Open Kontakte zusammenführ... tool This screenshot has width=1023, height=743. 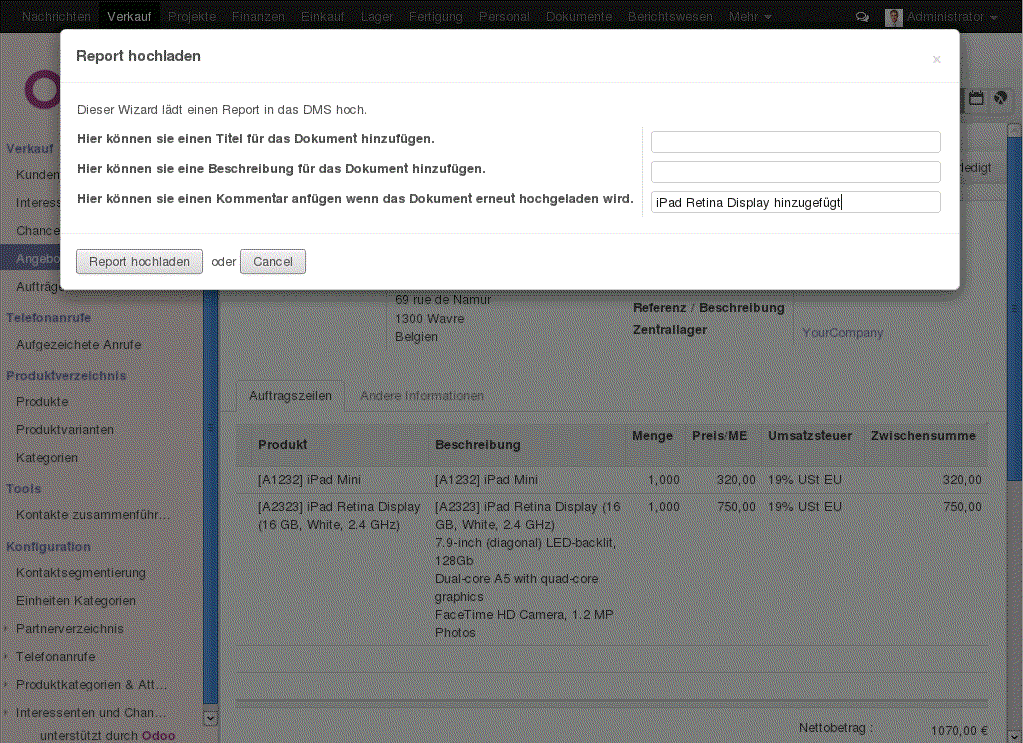(x=93, y=515)
